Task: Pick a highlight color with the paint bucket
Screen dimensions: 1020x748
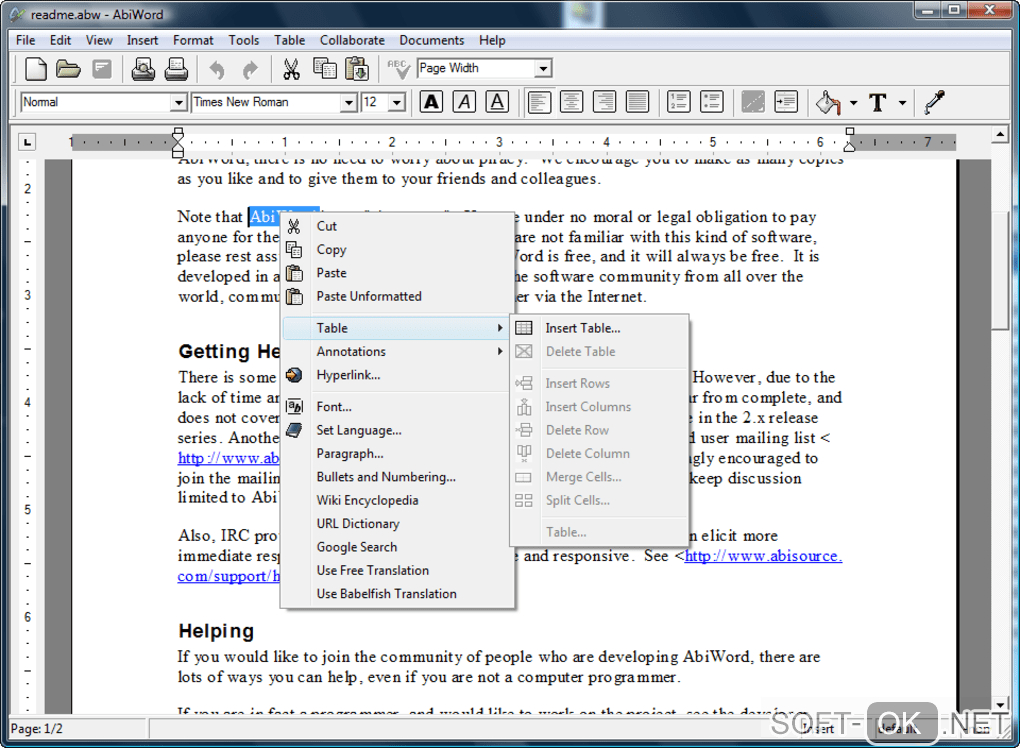Action: click(x=827, y=102)
